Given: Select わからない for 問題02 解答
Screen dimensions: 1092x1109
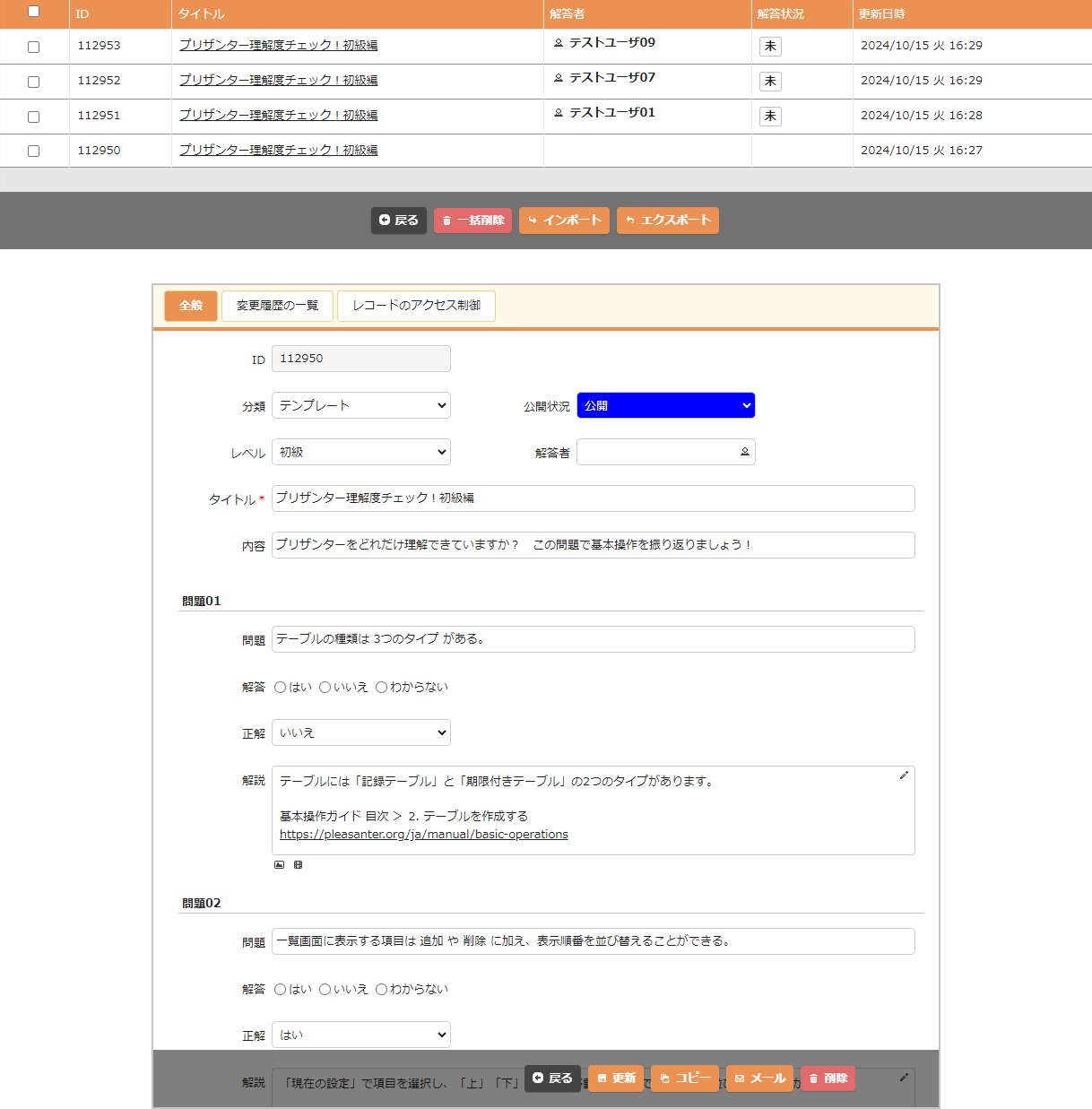Looking at the screenshot, I should coord(381,990).
